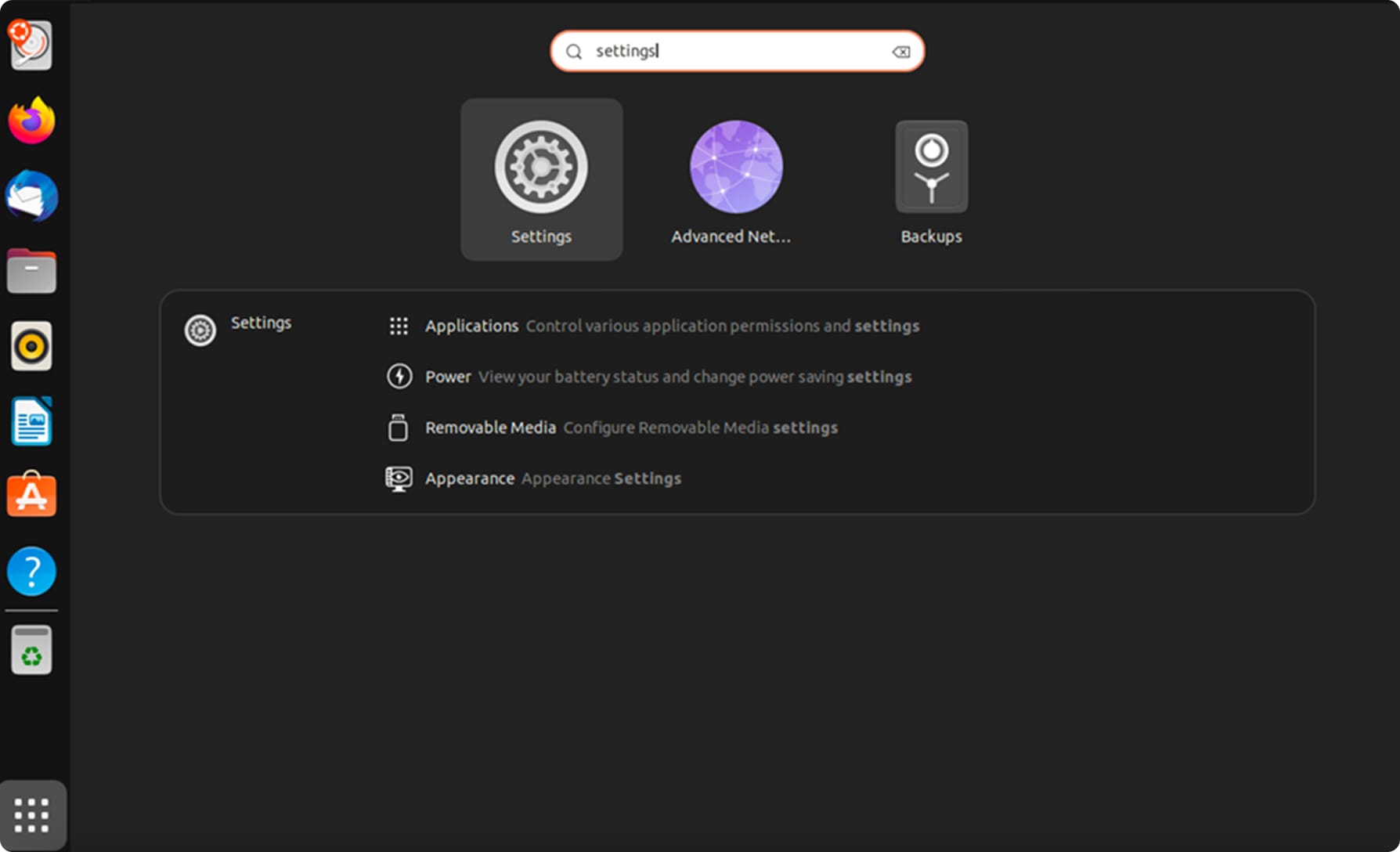This screenshot has width=1400, height=852.
Task: Open Firefox from the dock
Action: [31, 121]
